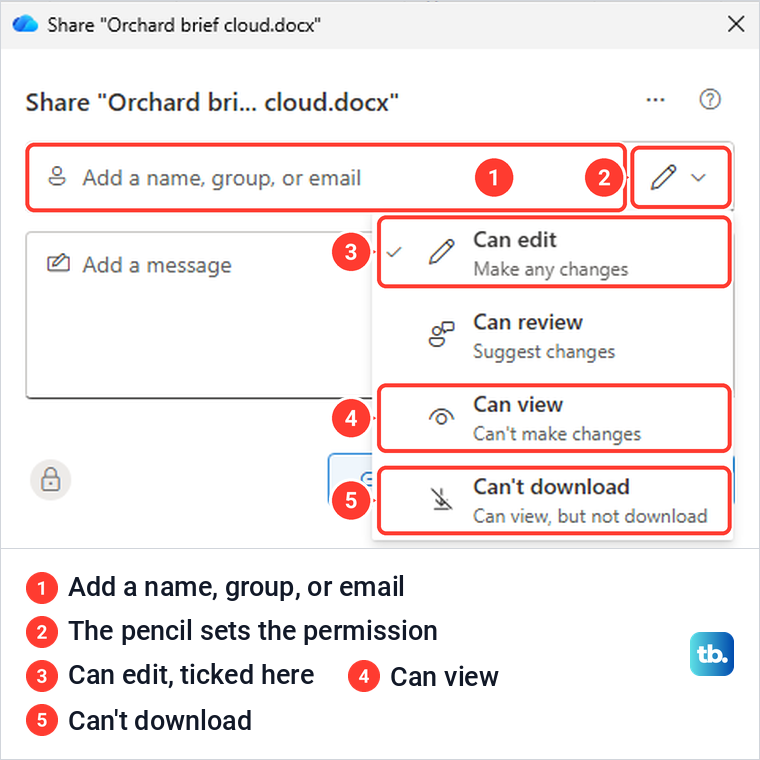Click the person icon in name field

(57, 176)
